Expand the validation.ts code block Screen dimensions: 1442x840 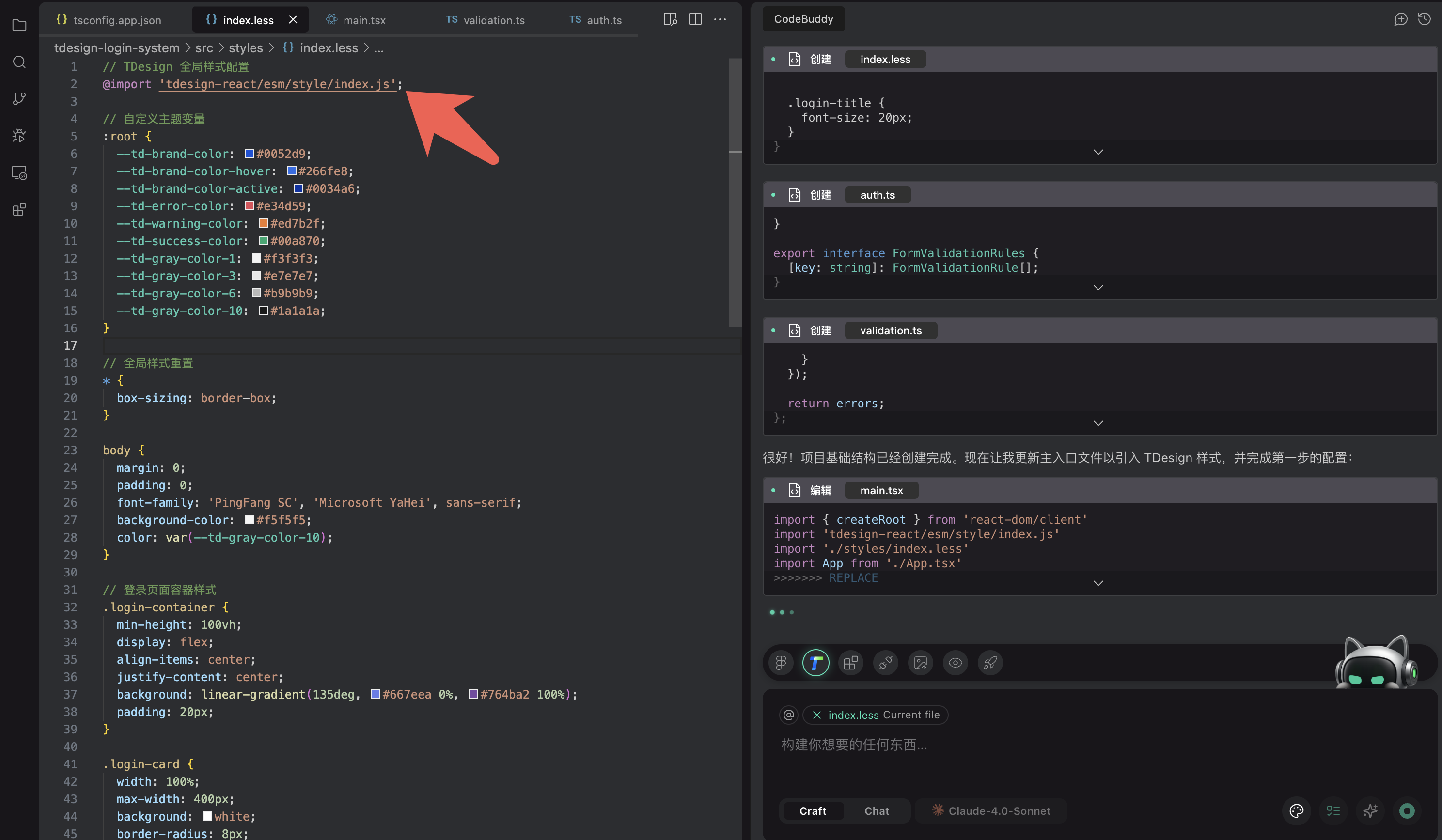pos(1097,423)
